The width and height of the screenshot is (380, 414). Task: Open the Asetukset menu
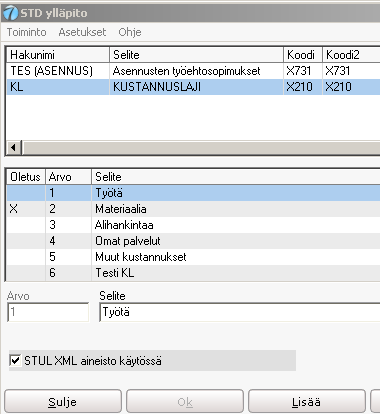82,32
